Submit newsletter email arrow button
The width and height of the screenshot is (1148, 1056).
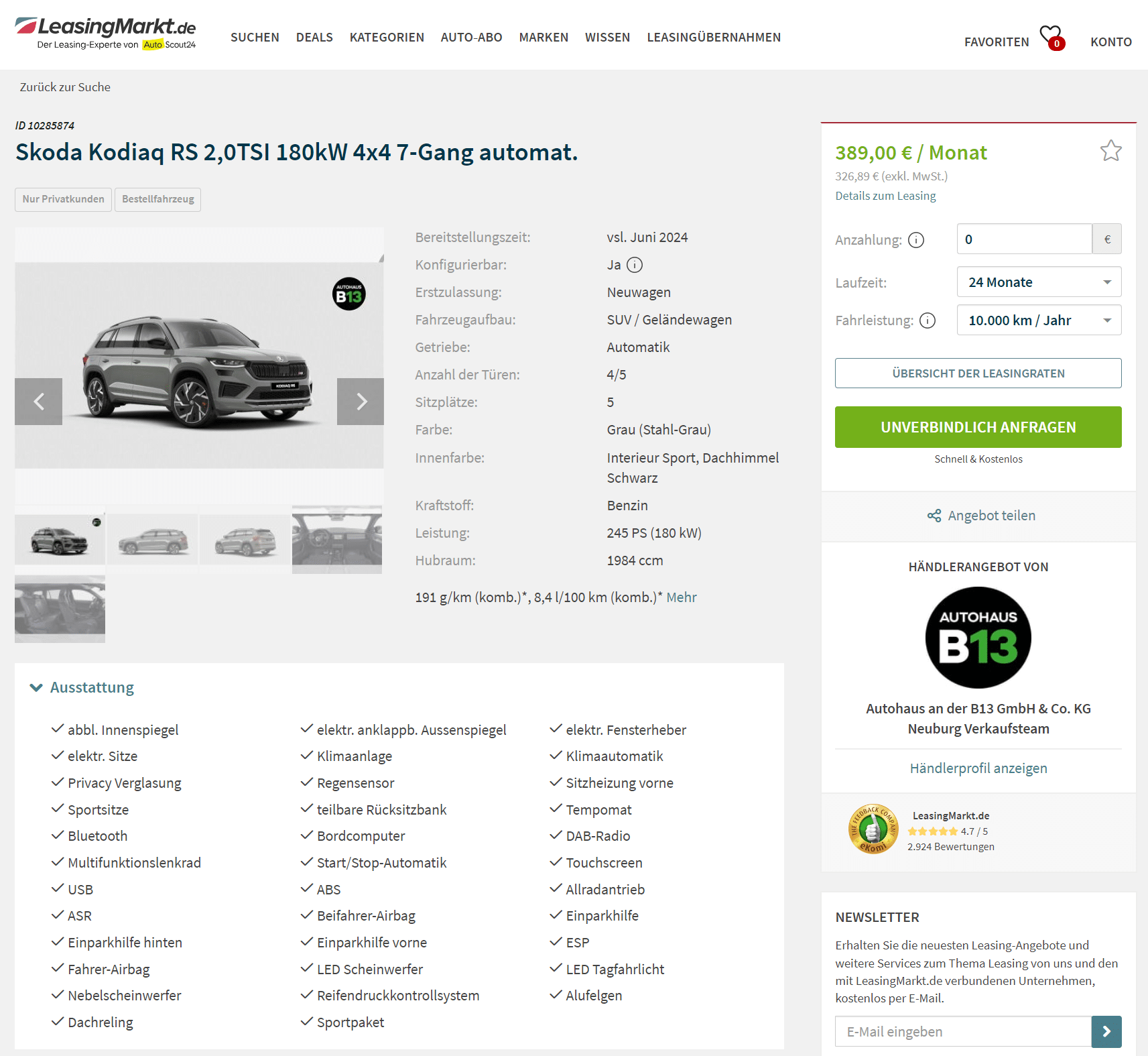[1106, 1032]
